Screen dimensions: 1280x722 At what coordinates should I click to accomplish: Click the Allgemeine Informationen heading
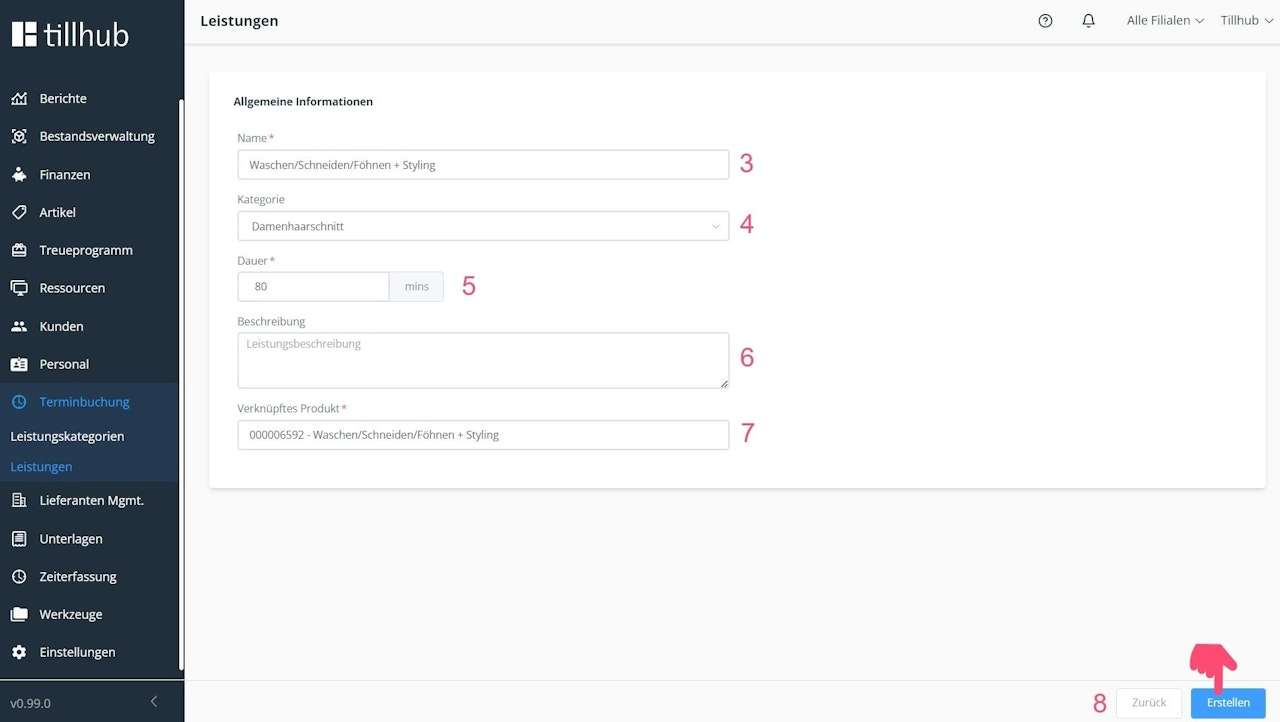[303, 102]
